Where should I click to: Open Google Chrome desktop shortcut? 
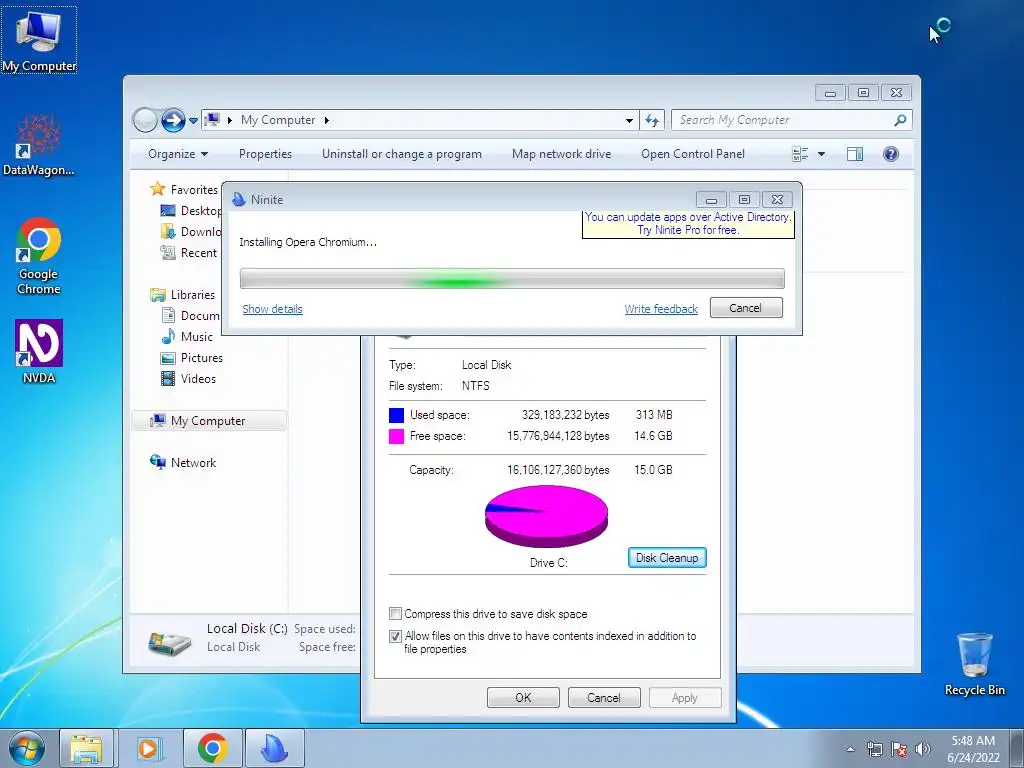click(x=39, y=256)
